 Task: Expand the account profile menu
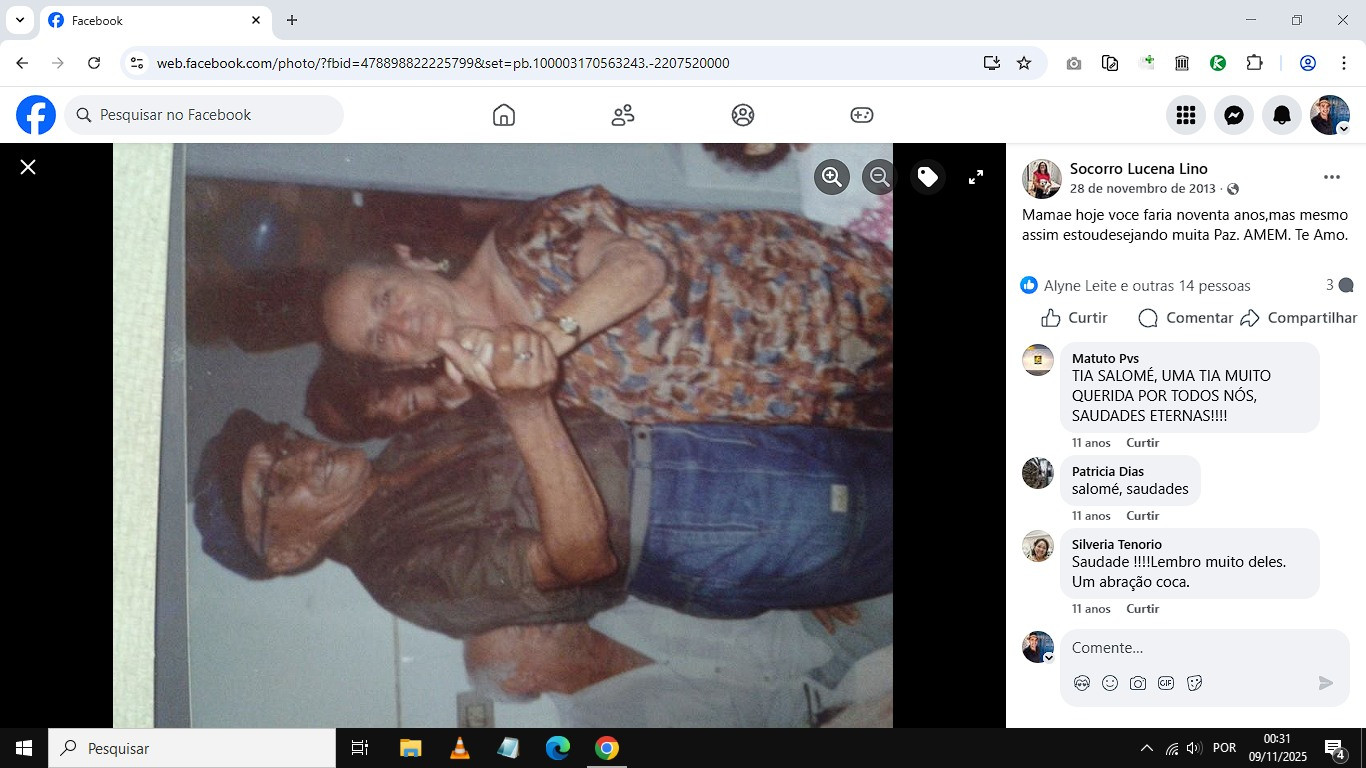tap(1330, 115)
